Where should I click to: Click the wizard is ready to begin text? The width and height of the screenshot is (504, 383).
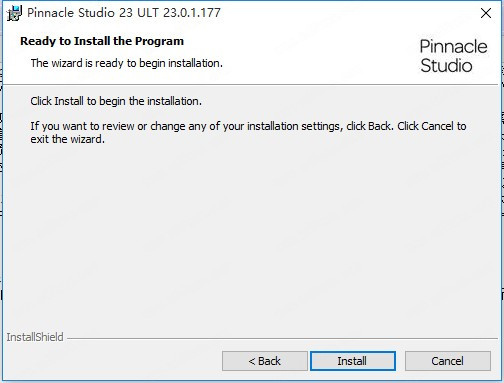pyautogui.click(x=127, y=63)
